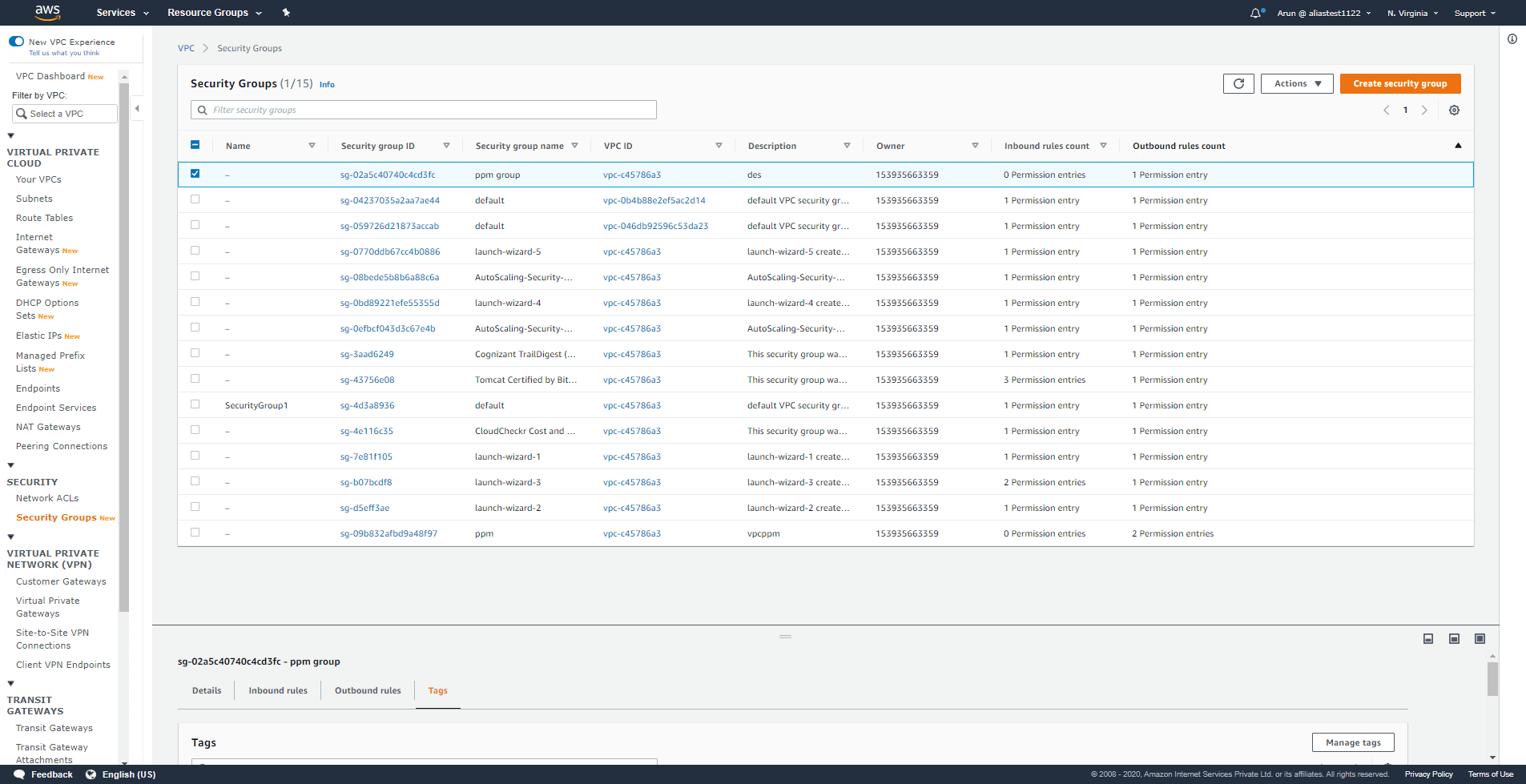Click the Create security group button
Viewport: 1526px width, 784px height.
click(x=1399, y=83)
